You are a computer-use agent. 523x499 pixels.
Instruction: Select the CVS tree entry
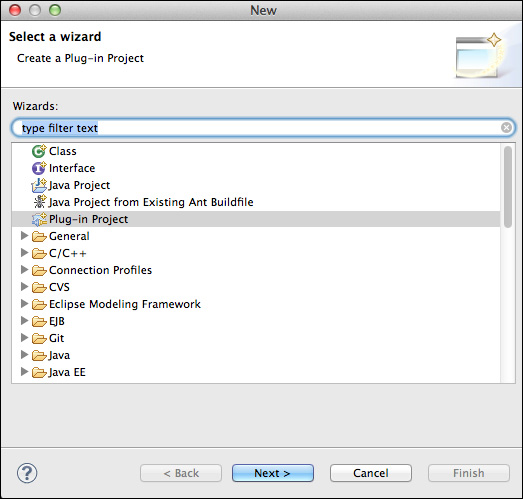(59, 287)
